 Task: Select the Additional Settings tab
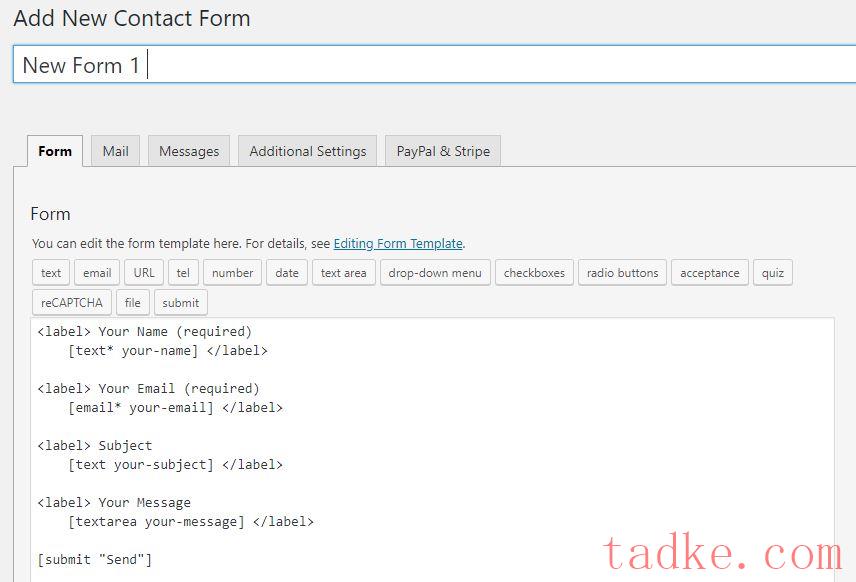308,151
